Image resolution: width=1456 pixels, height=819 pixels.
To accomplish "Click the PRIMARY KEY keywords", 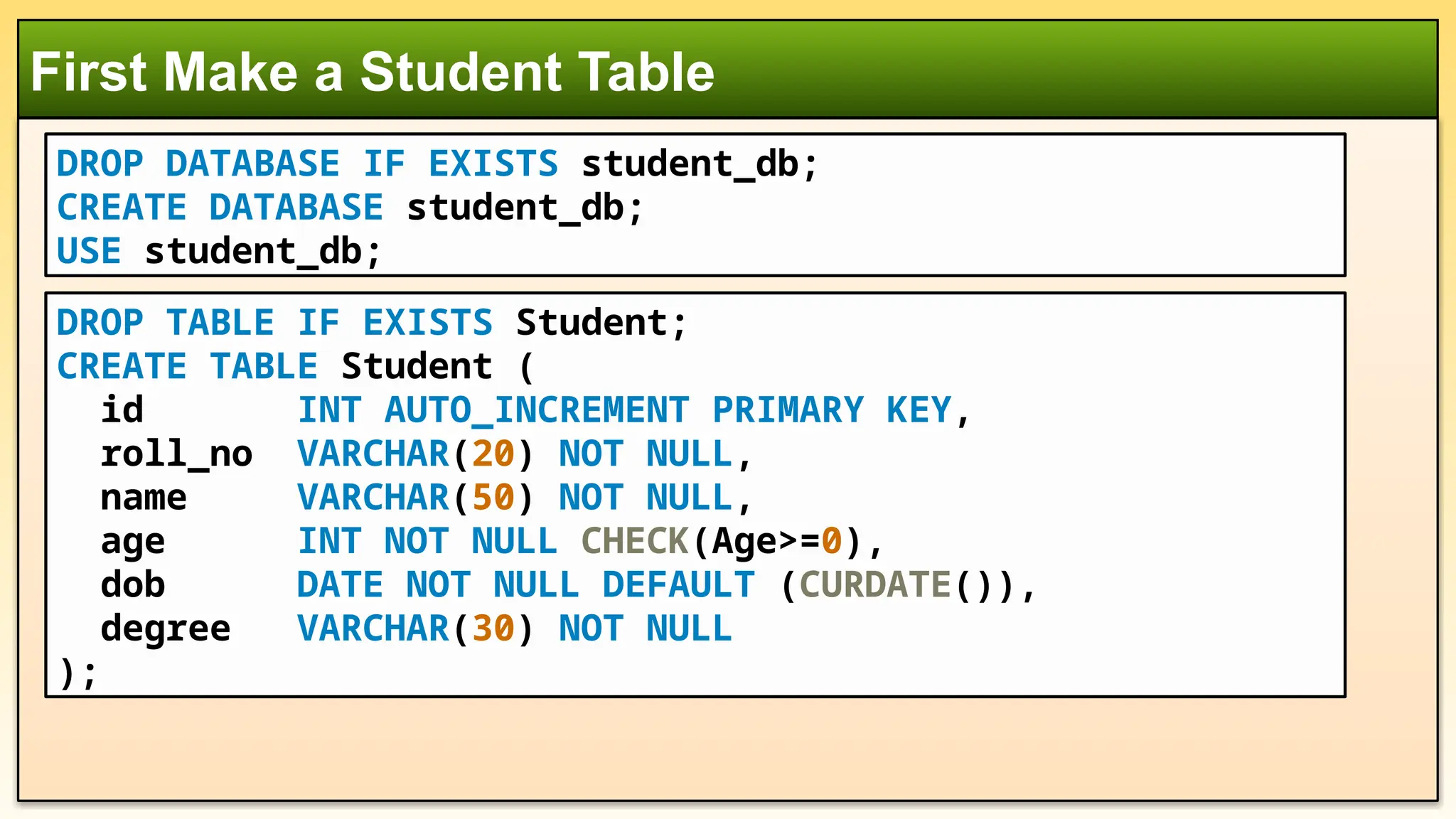I will click(x=832, y=410).
